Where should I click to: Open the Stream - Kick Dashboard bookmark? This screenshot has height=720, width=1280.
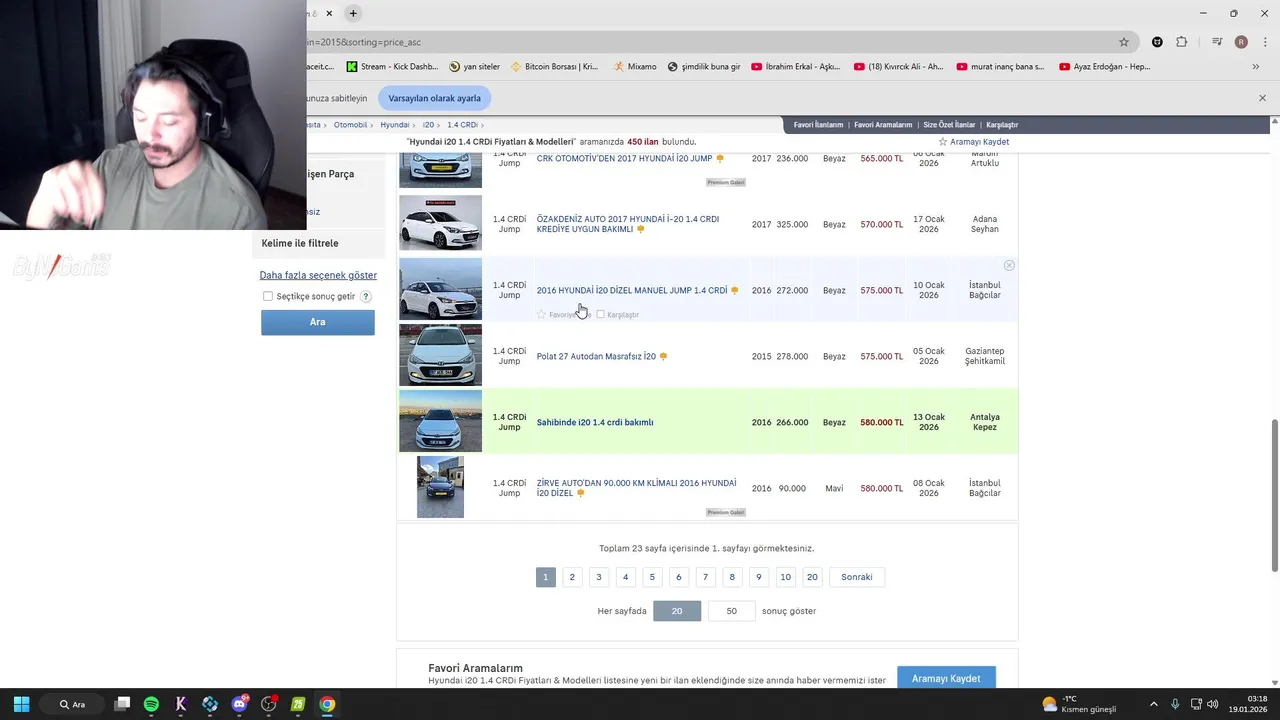pyautogui.click(x=392, y=67)
